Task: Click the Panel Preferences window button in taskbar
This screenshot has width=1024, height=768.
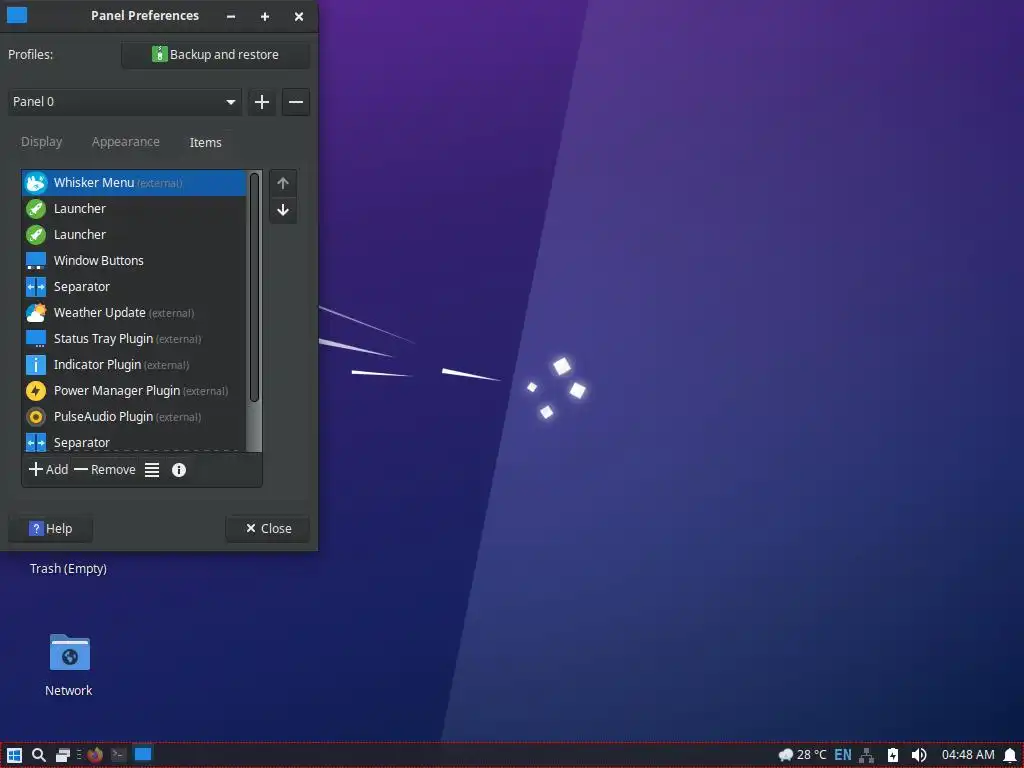Action: pos(143,755)
